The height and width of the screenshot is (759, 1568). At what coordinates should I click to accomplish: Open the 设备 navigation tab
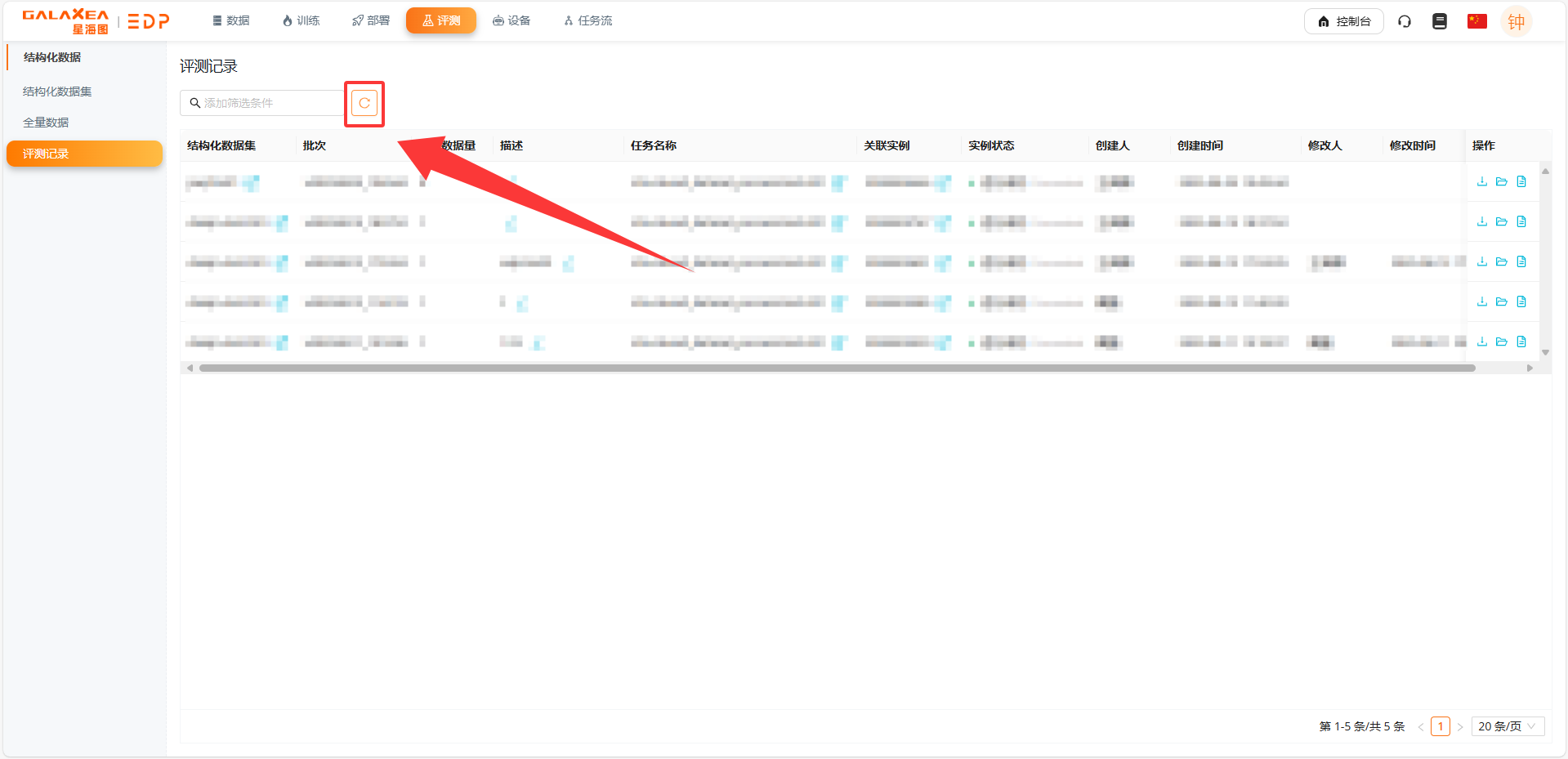pos(511,20)
